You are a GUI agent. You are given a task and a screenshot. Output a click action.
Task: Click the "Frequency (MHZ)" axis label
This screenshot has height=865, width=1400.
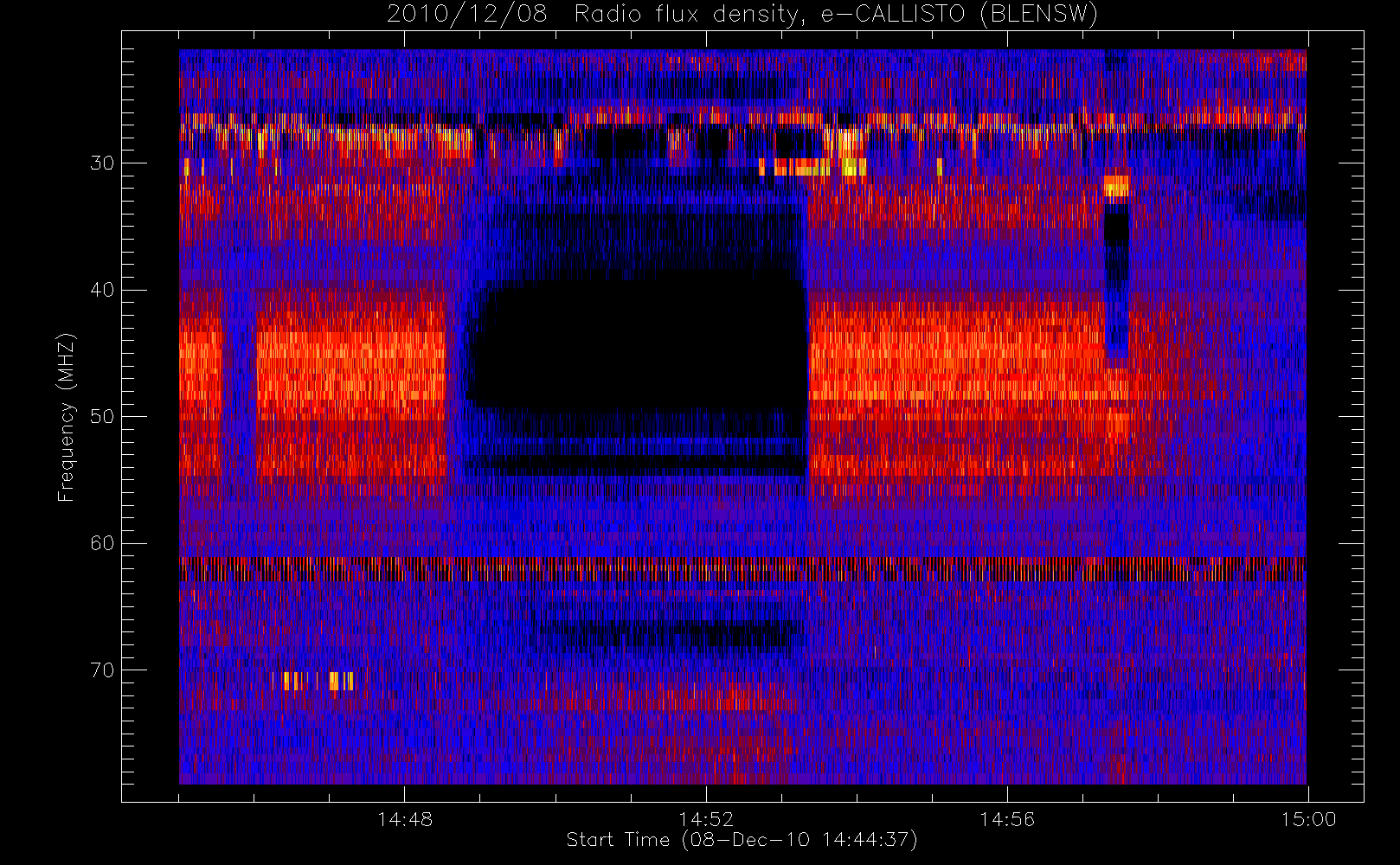pos(66,417)
